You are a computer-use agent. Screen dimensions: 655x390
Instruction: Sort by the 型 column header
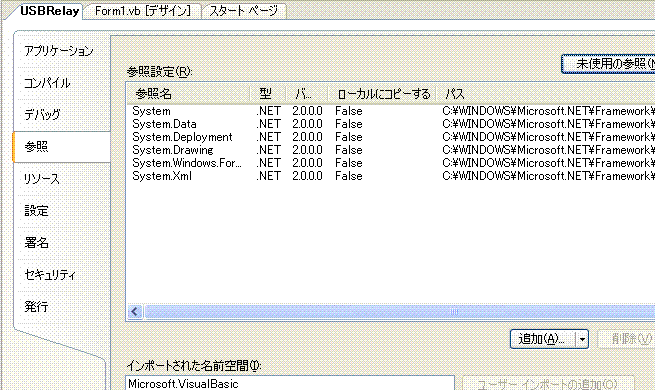click(x=268, y=94)
